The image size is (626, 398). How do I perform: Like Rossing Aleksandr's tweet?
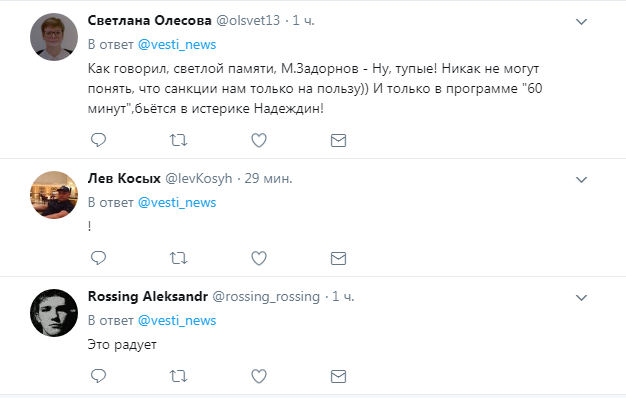coord(259,376)
